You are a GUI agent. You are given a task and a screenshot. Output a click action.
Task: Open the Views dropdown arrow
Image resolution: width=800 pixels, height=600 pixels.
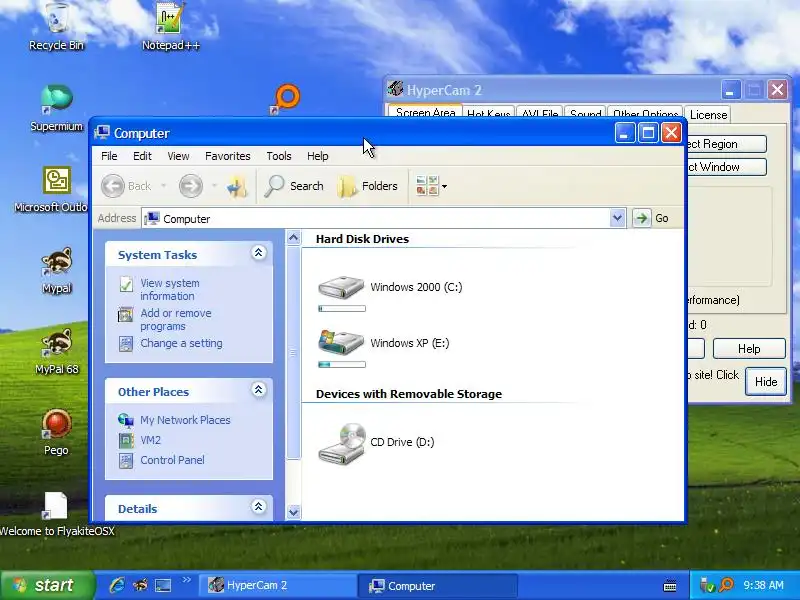pos(444,186)
